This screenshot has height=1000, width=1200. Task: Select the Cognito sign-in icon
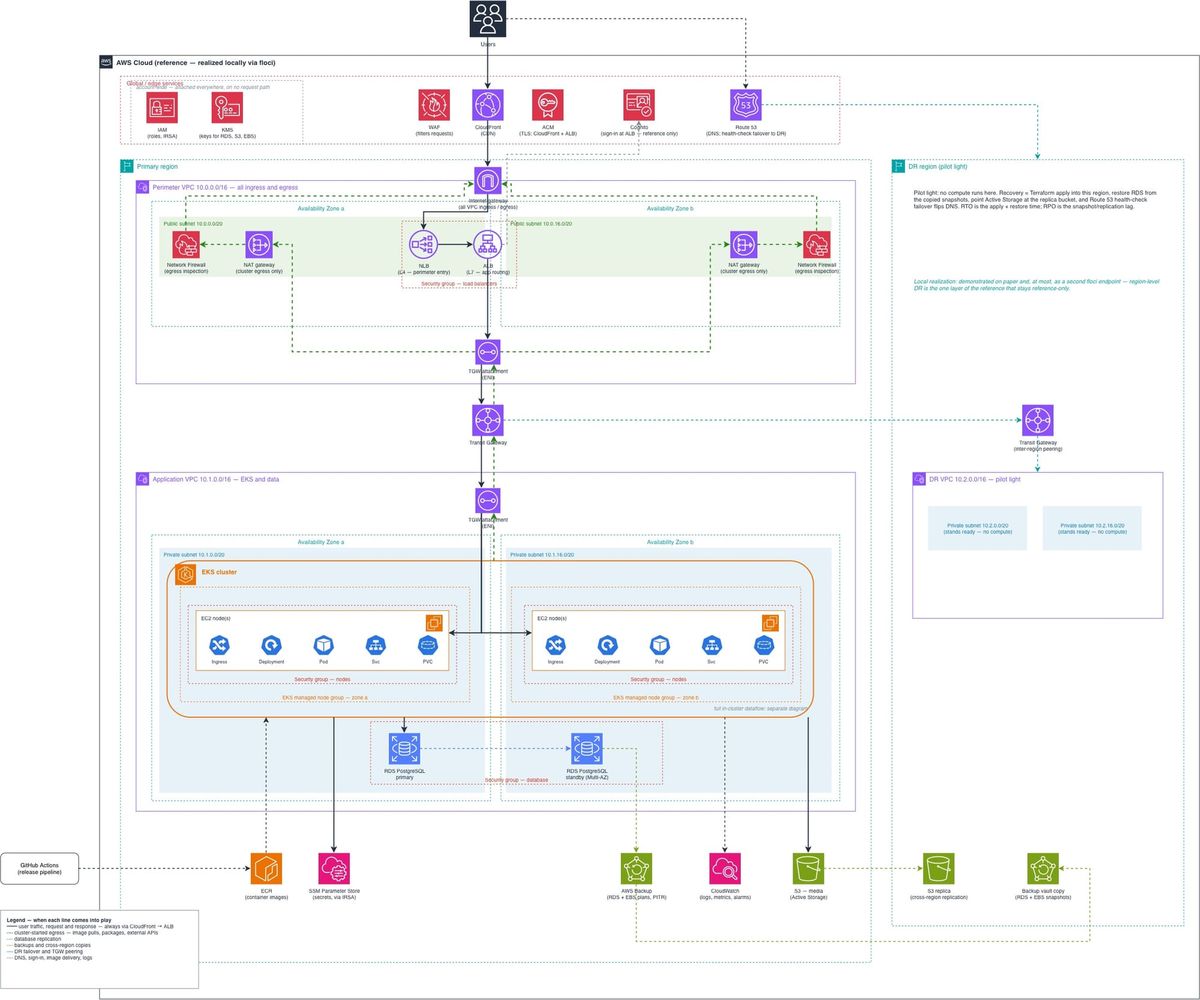(x=639, y=105)
